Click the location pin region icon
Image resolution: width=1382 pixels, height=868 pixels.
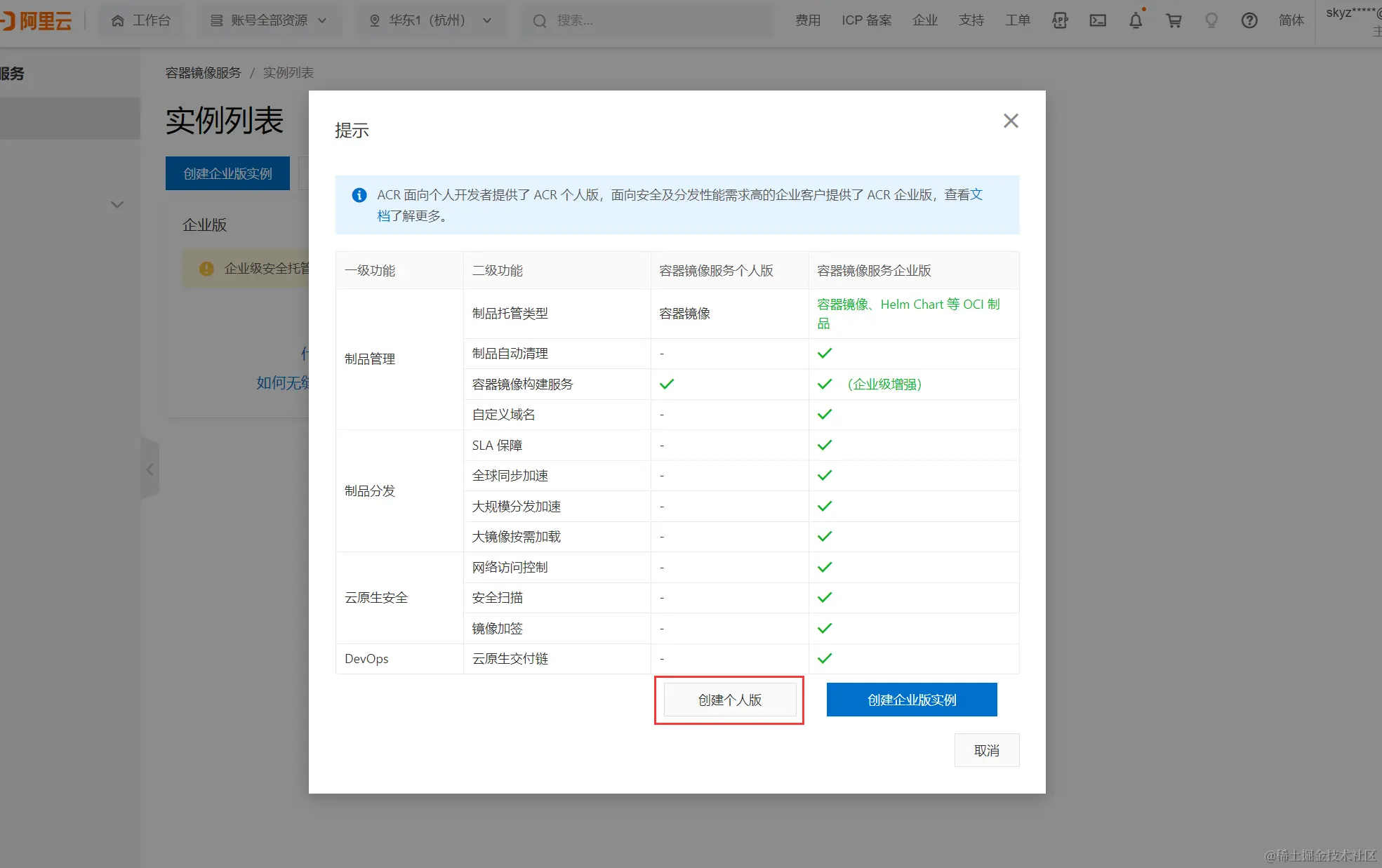click(x=375, y=20)
